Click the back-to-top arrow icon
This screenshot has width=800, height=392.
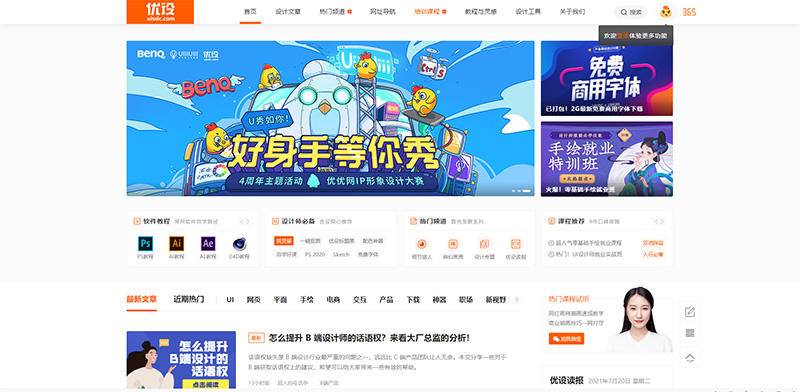[x=690, y=357]
